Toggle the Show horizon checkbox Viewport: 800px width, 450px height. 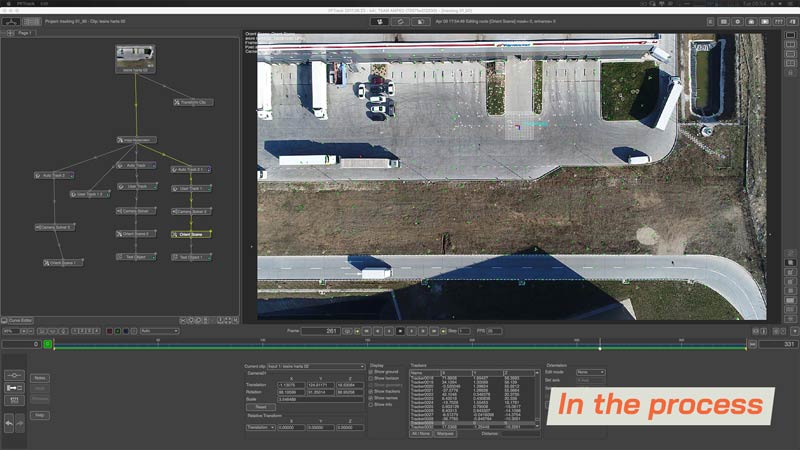pos(372,379)
